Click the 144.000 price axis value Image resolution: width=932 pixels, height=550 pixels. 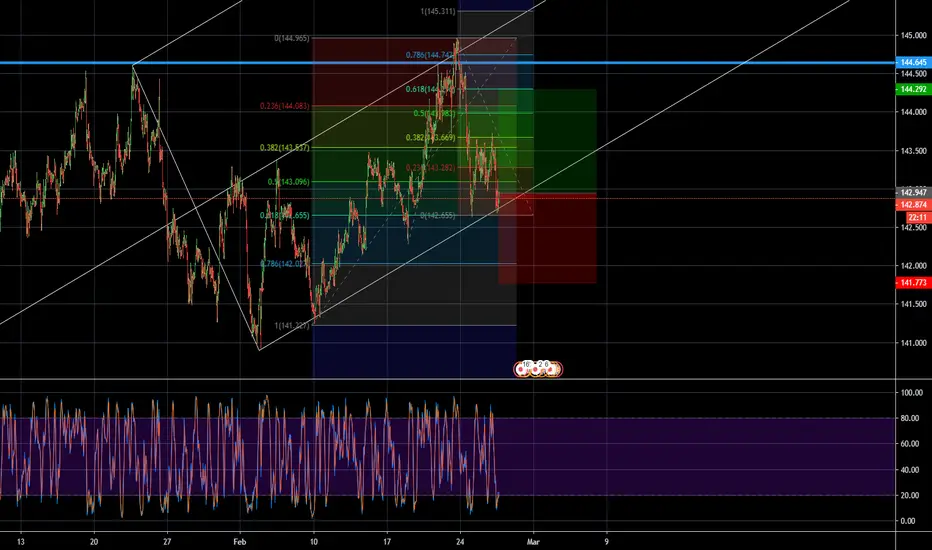click(x=914, y=112)
